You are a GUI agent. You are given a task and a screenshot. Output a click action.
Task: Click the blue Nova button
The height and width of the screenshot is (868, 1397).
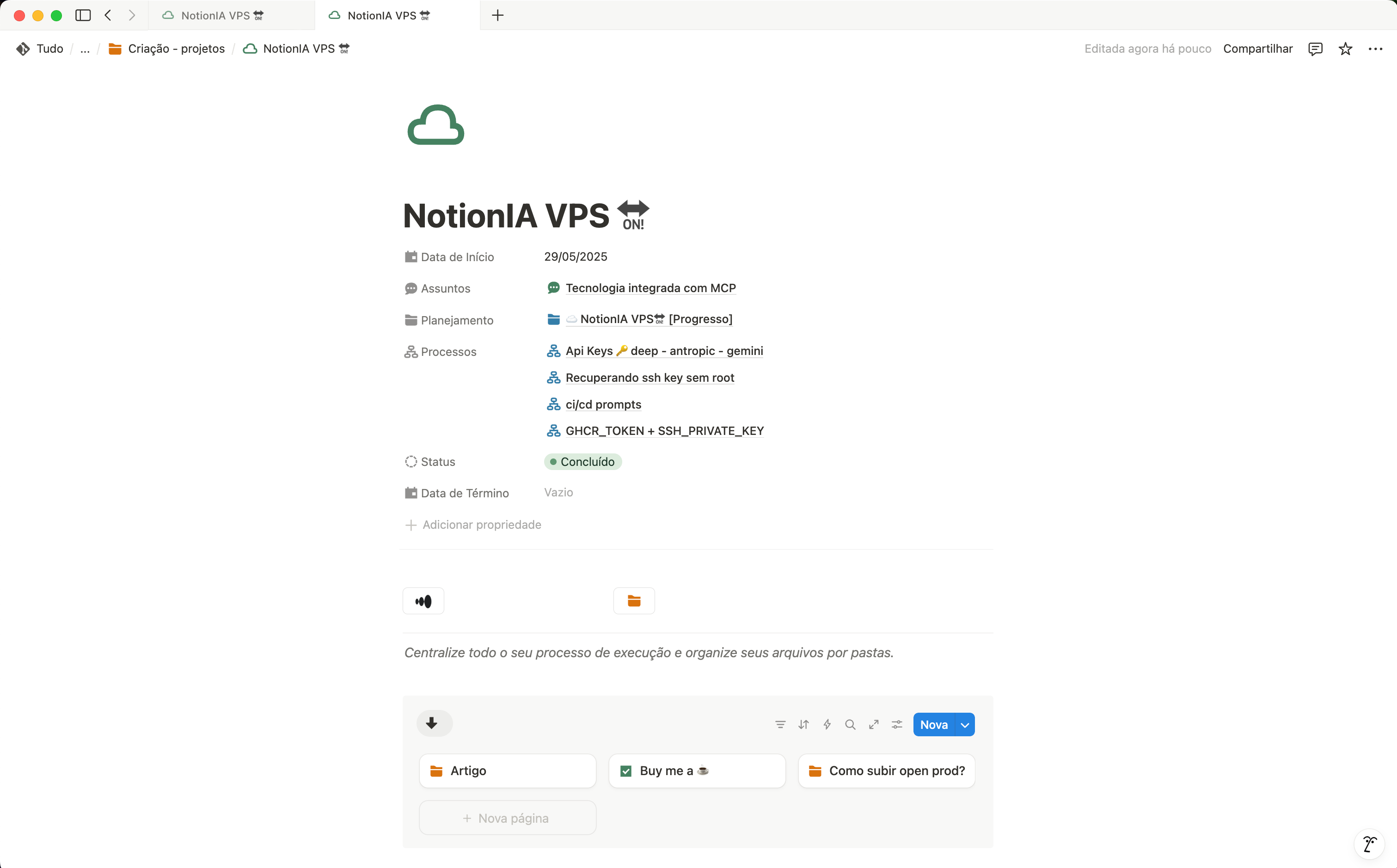[x=934, y=724]
